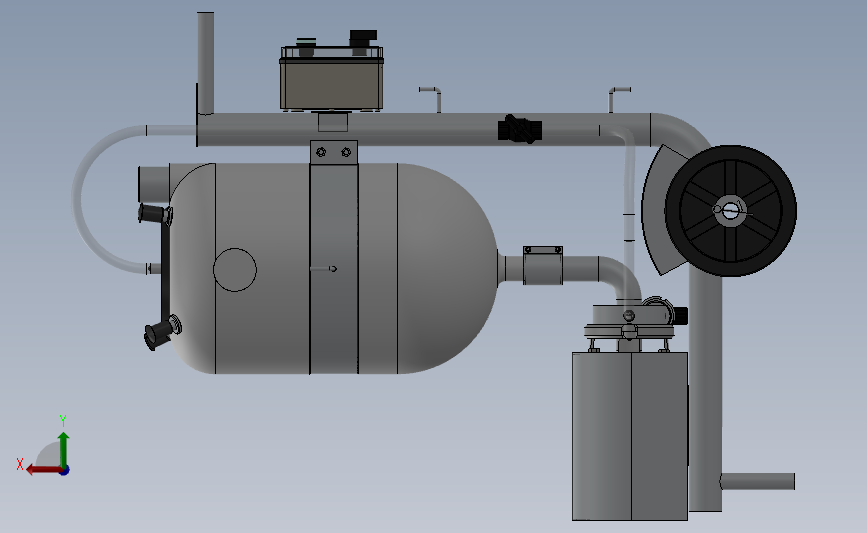Screen dimensions: 867x533
Task: Select the upper black nozzle on the tank's left end
Action: (155, 214)
